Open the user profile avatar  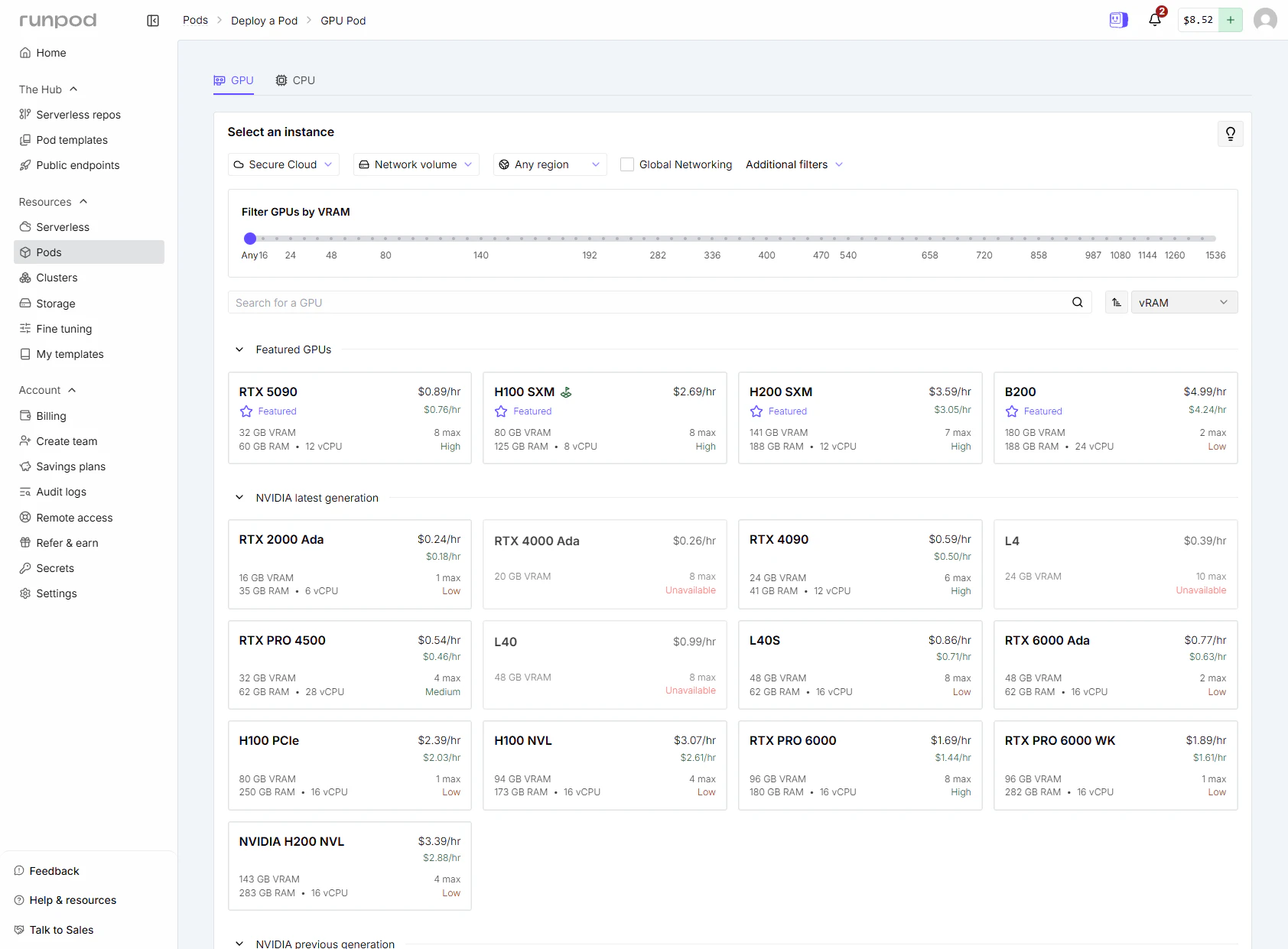click(1265, 20)
